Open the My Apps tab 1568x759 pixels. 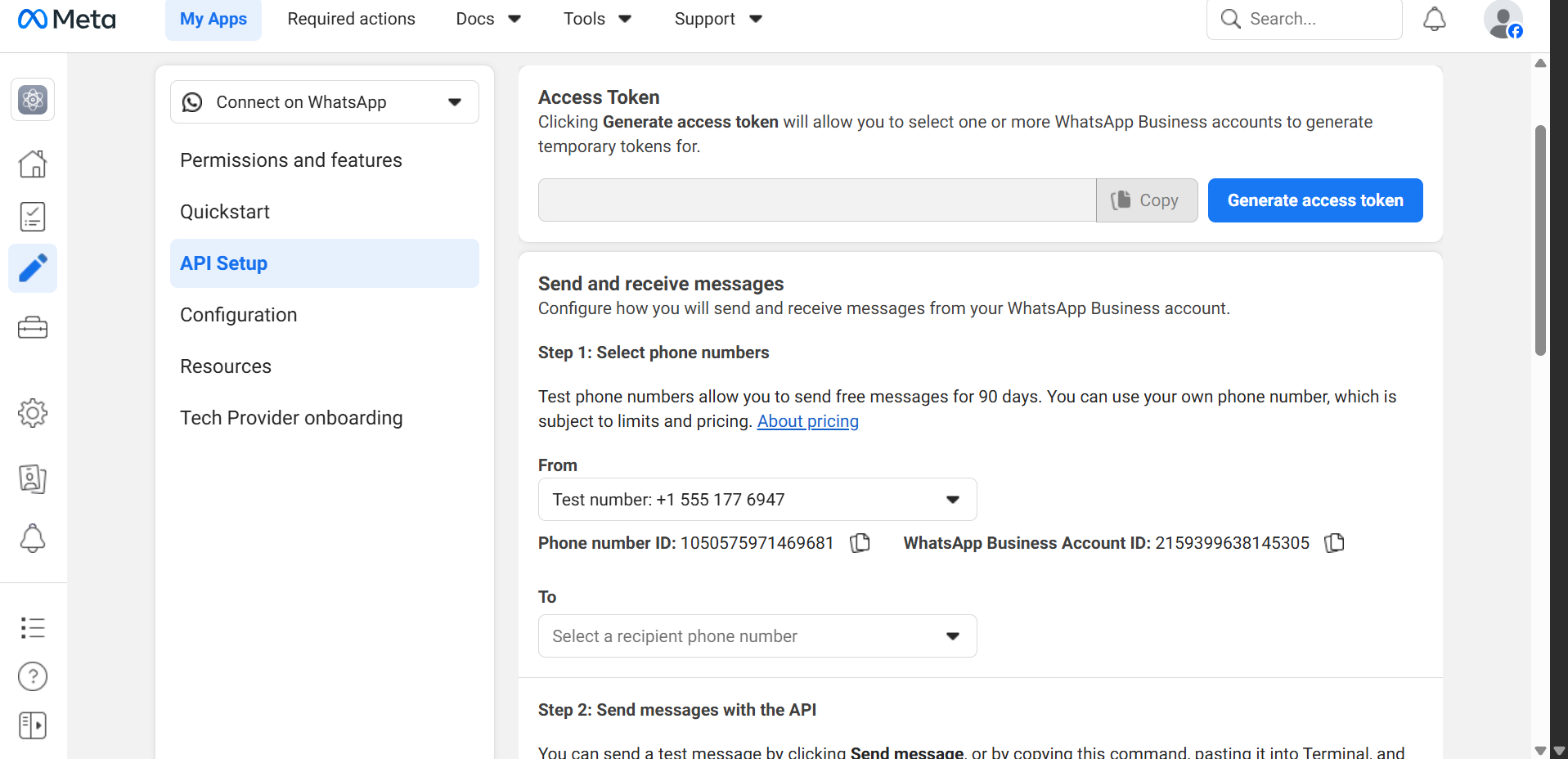[x=213, y=19]
